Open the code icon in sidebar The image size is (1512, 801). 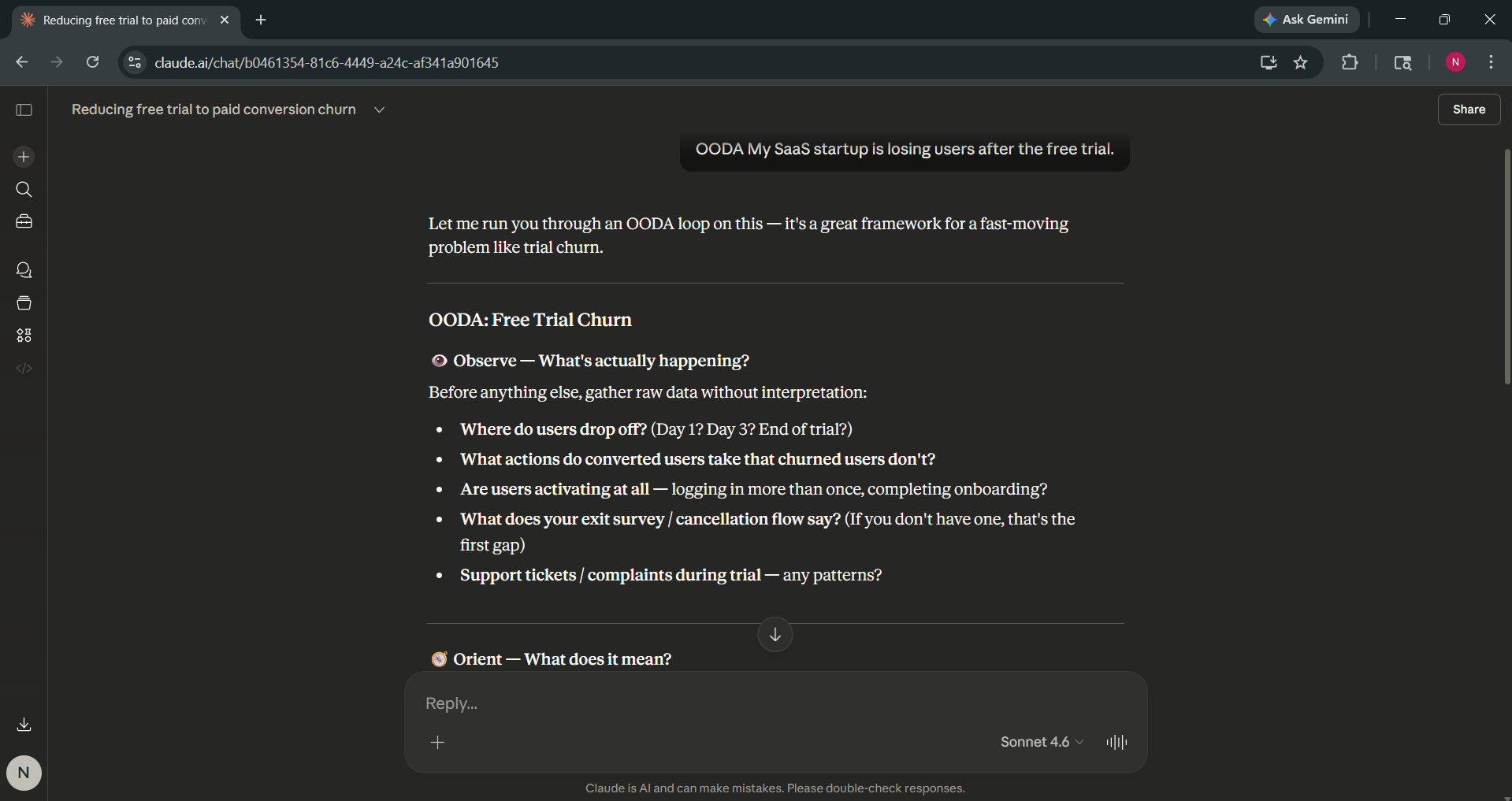pos(24,368)
